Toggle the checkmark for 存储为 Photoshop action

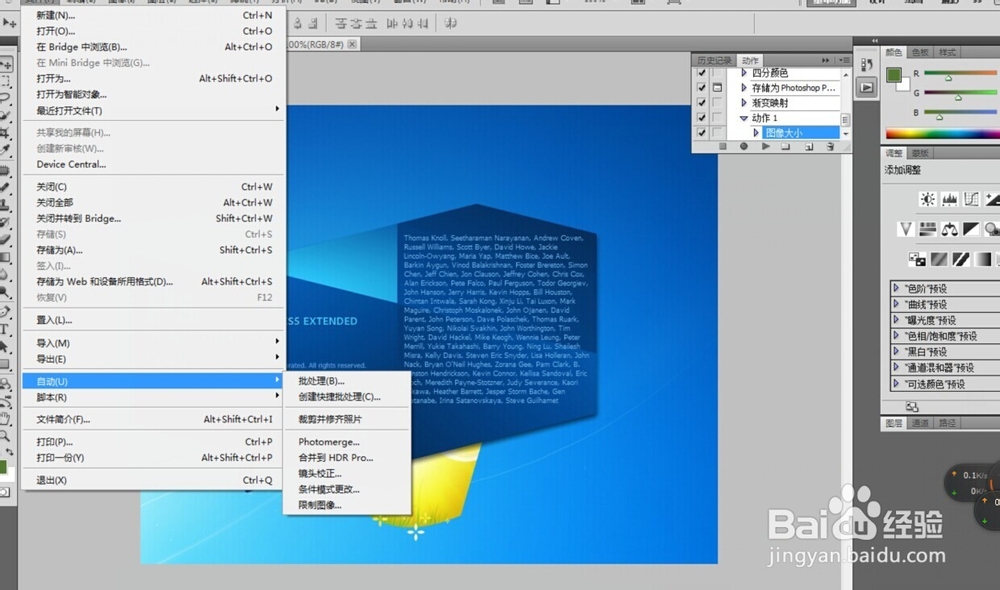click(x=702, y=87)
